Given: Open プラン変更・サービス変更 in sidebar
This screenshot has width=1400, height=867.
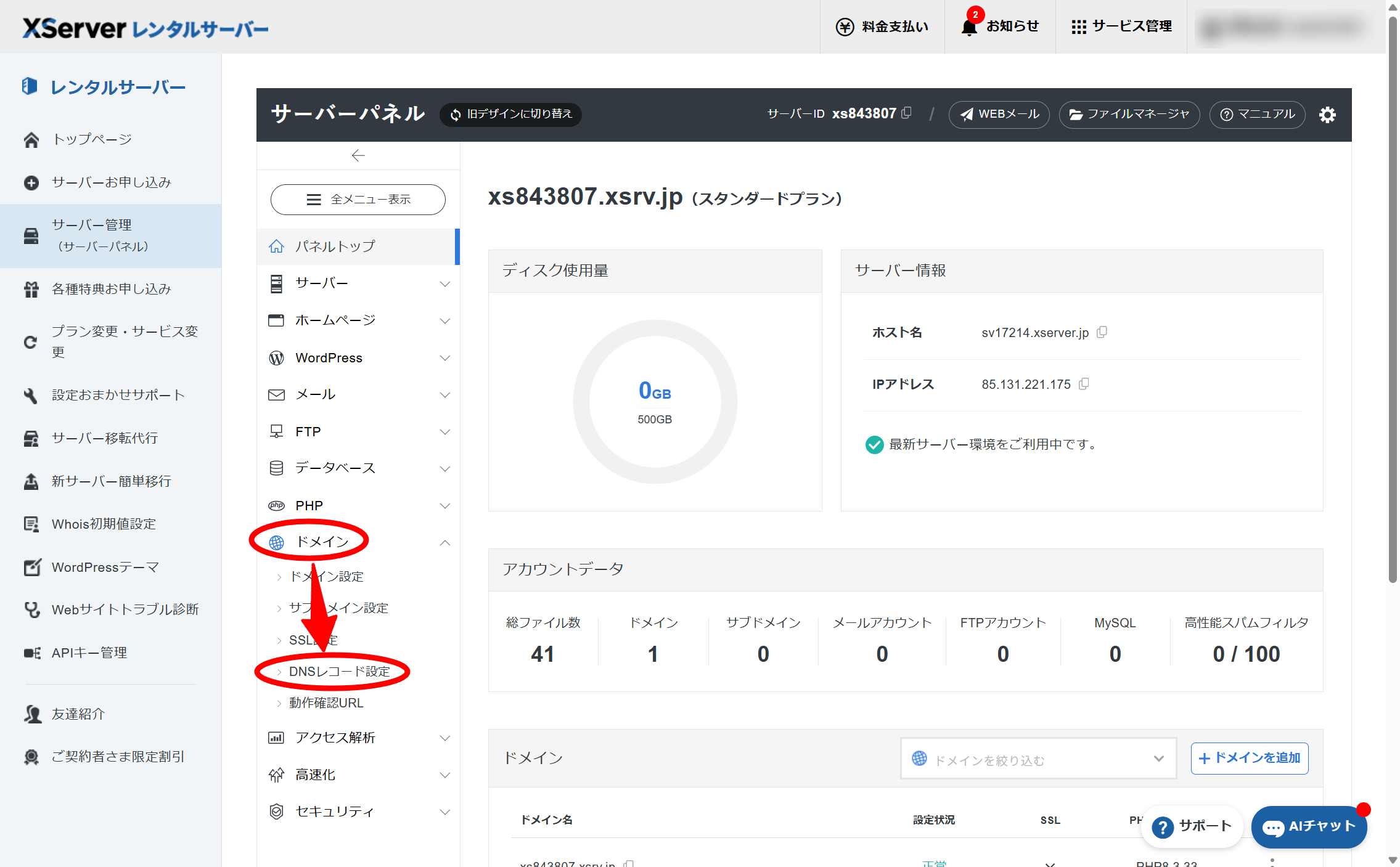Looking at the screenshot, I should pos(111,342).
